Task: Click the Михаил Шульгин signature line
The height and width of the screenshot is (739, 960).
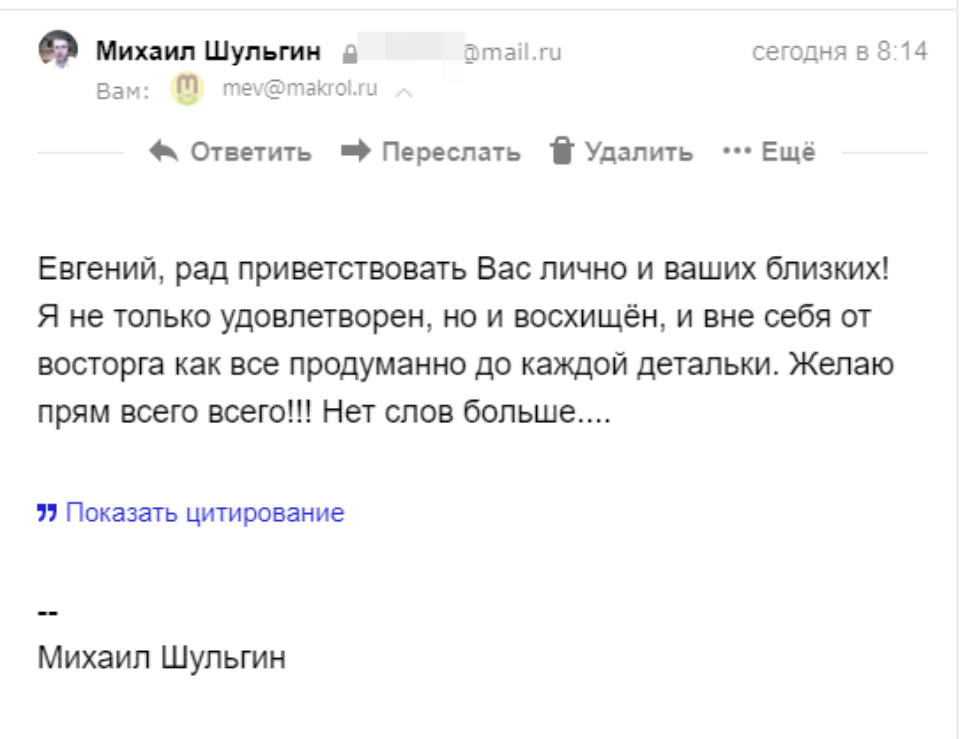Action: coord(162,658)
